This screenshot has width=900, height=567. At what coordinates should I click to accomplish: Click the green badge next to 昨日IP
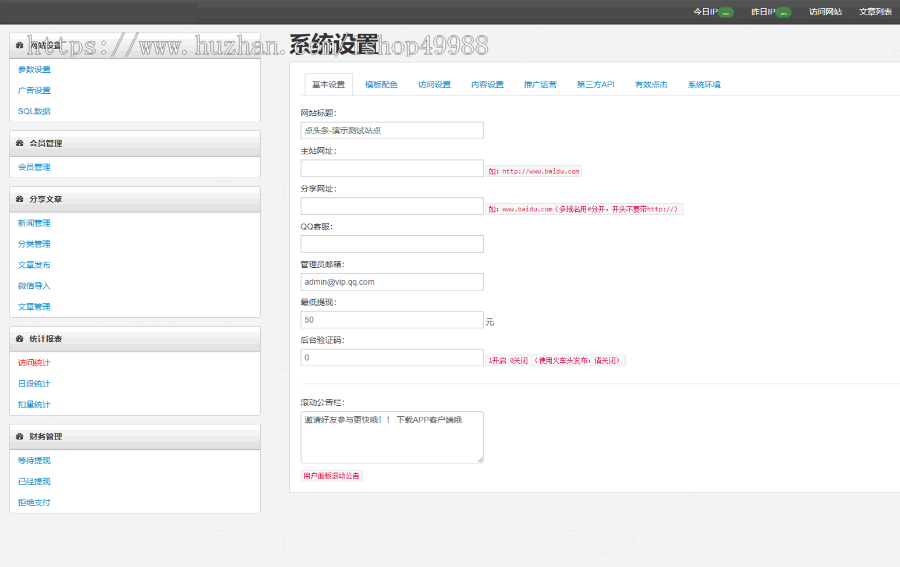tap(783, 12)
